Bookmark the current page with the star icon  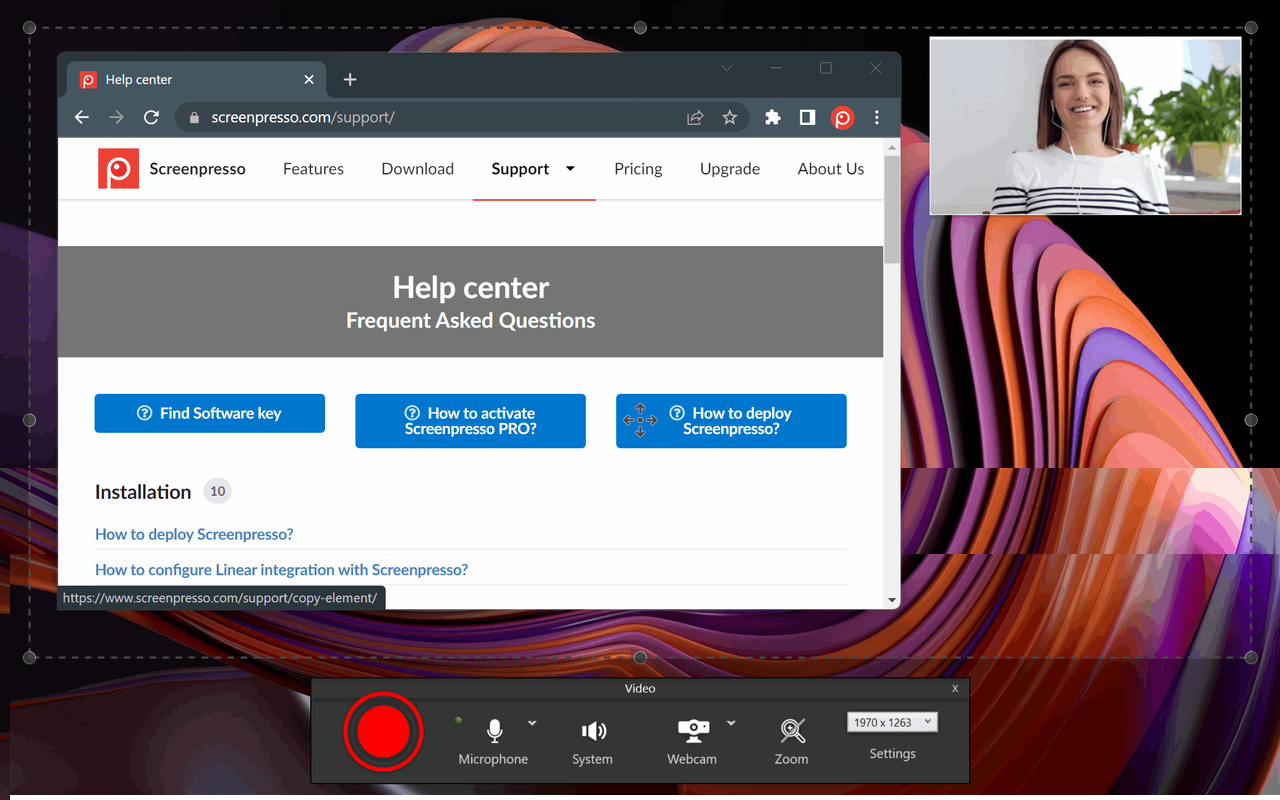click(730, 117)
